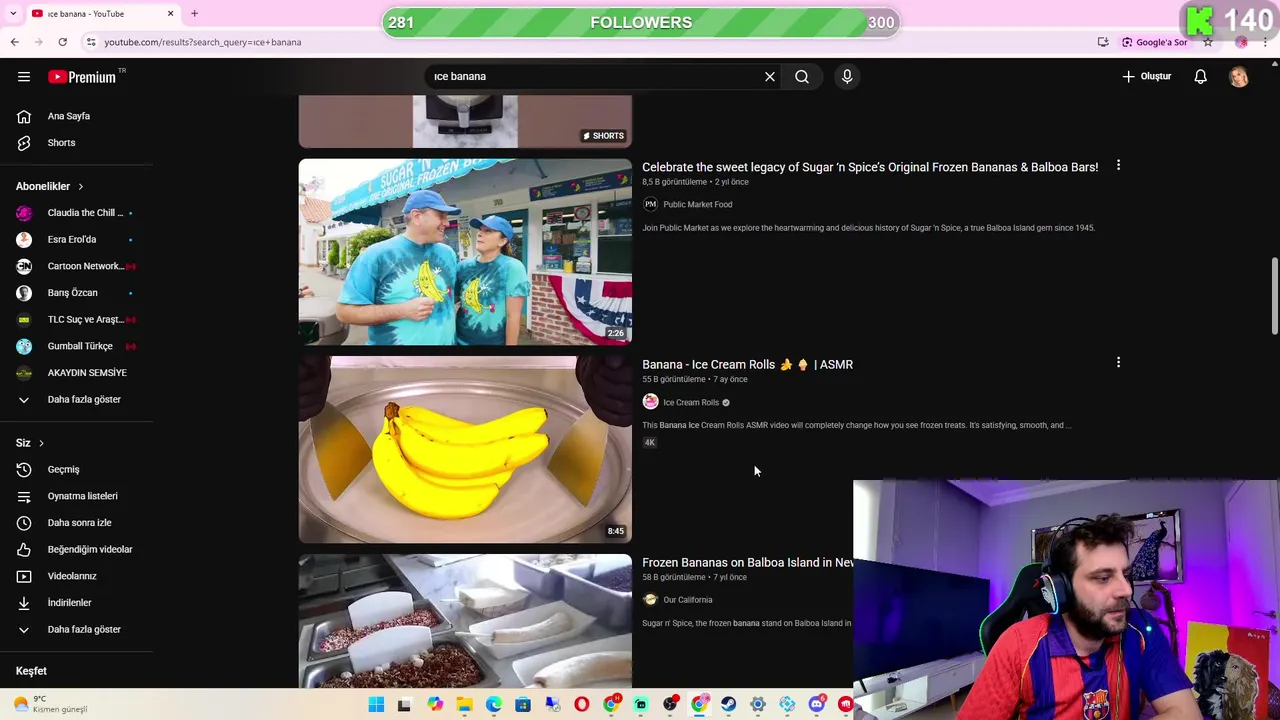Viewport: 1280px width, 720px height.
Task: Open video title Banana - Ice Cream Rolls
Action: (x=747, y=365)
